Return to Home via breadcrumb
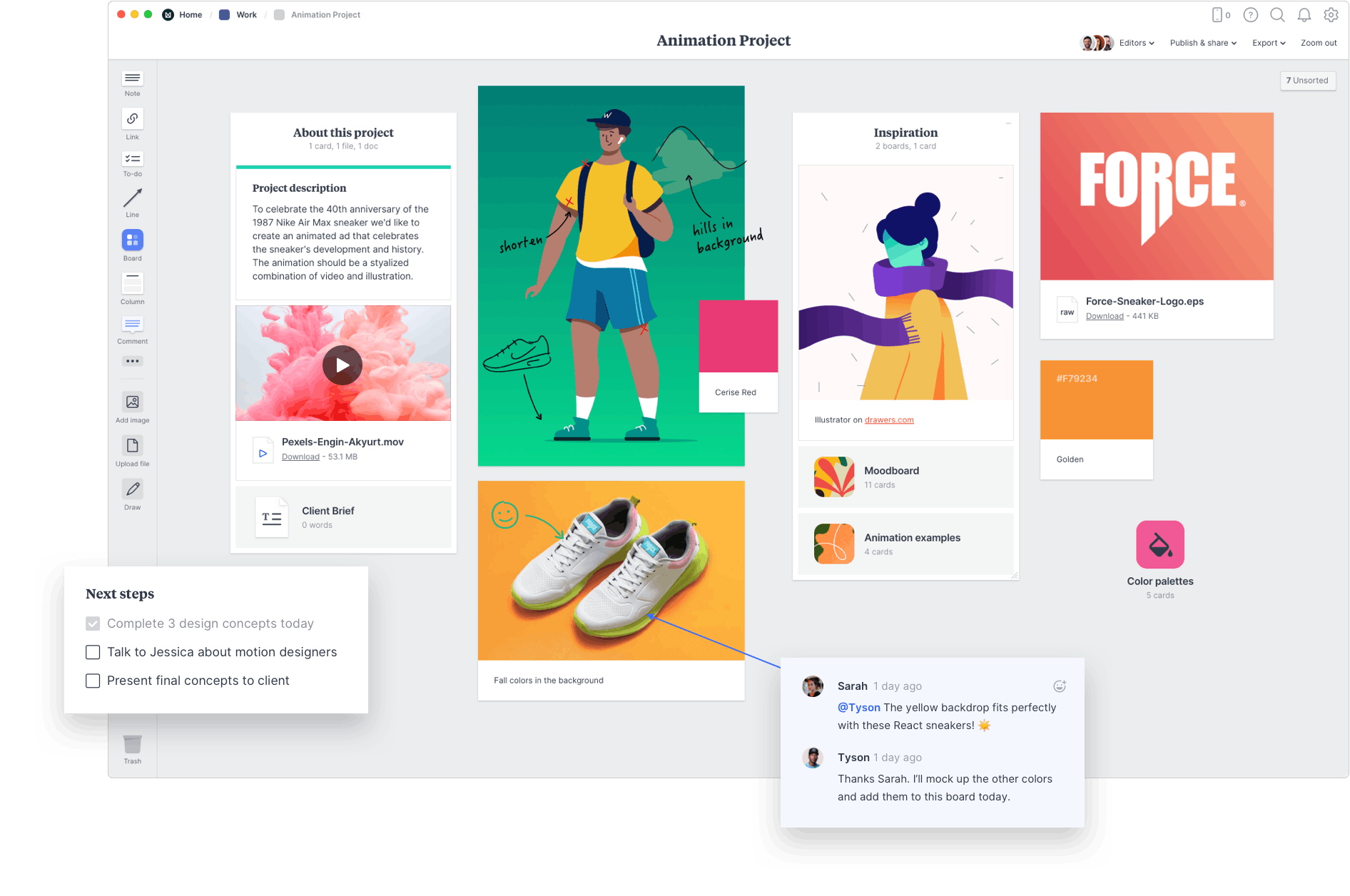The height and width of the screenshot is (896, 1350). [189, 14]
